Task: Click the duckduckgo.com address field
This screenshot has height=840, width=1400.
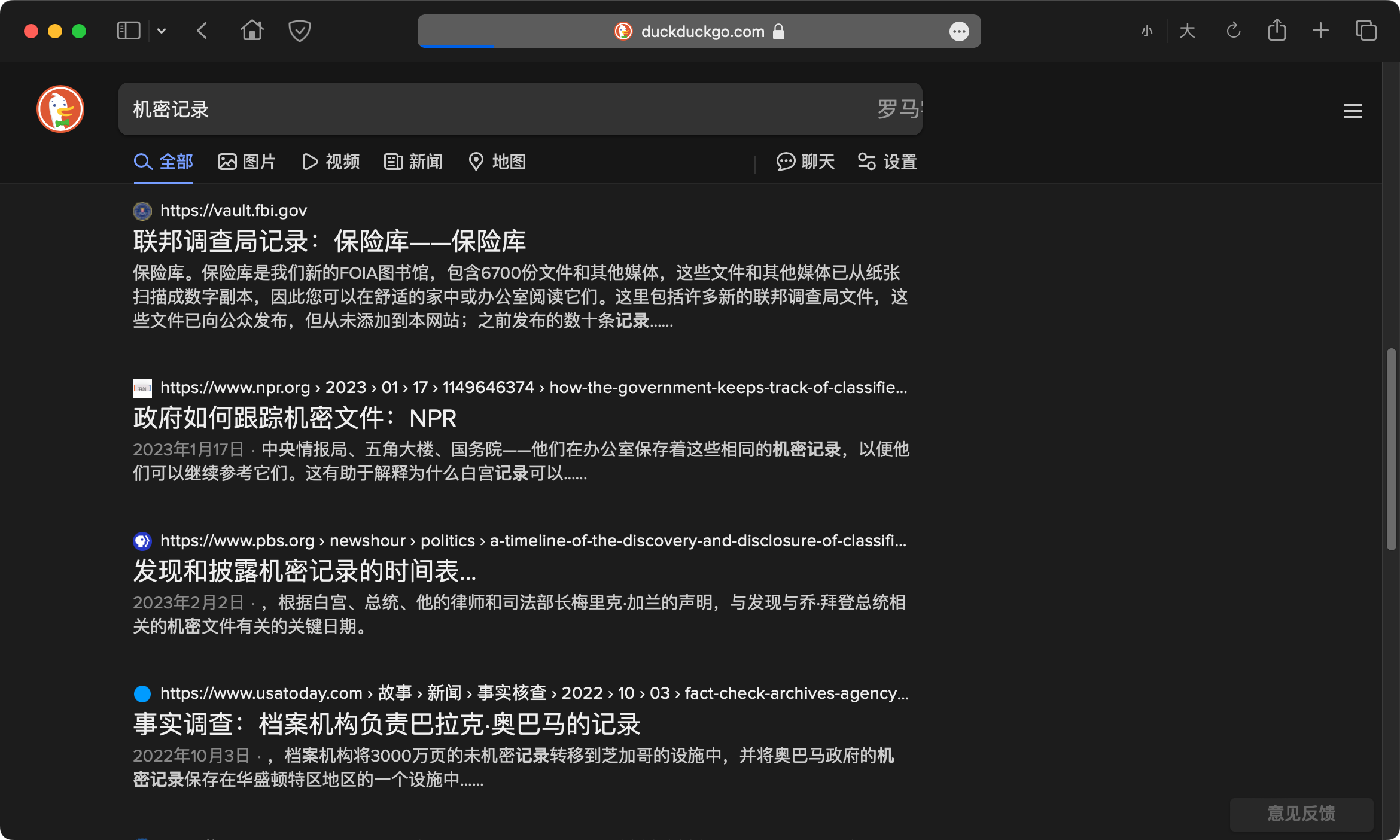Action: 699,31
